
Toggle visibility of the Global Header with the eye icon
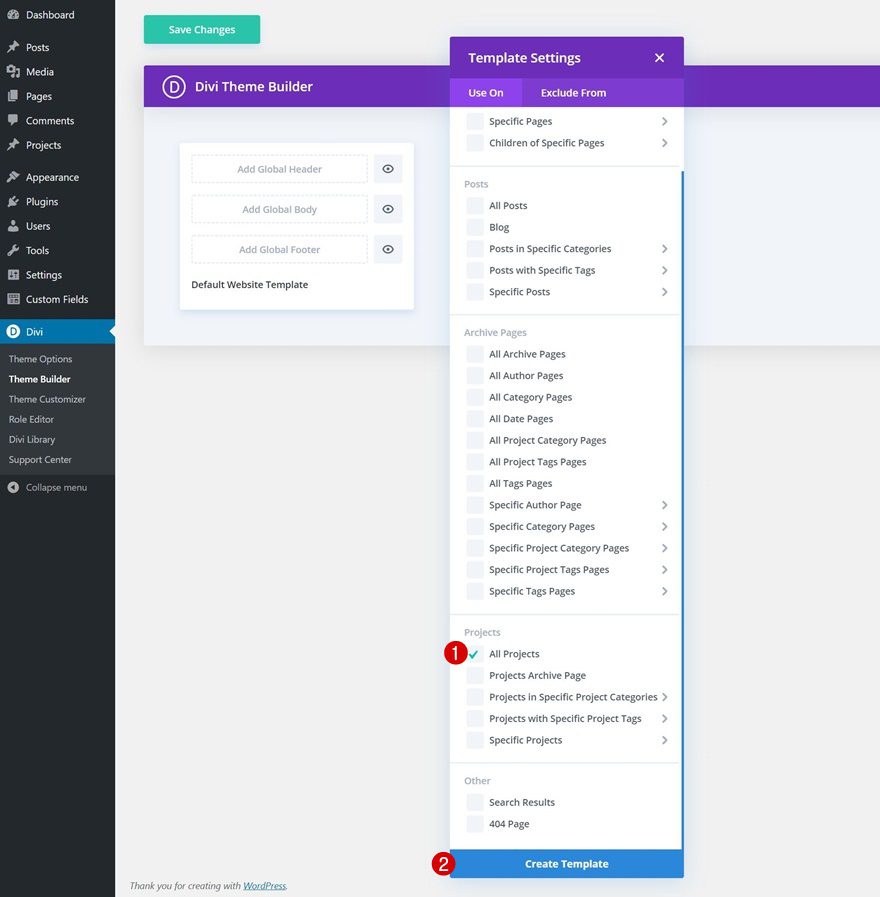coord(388,168)
